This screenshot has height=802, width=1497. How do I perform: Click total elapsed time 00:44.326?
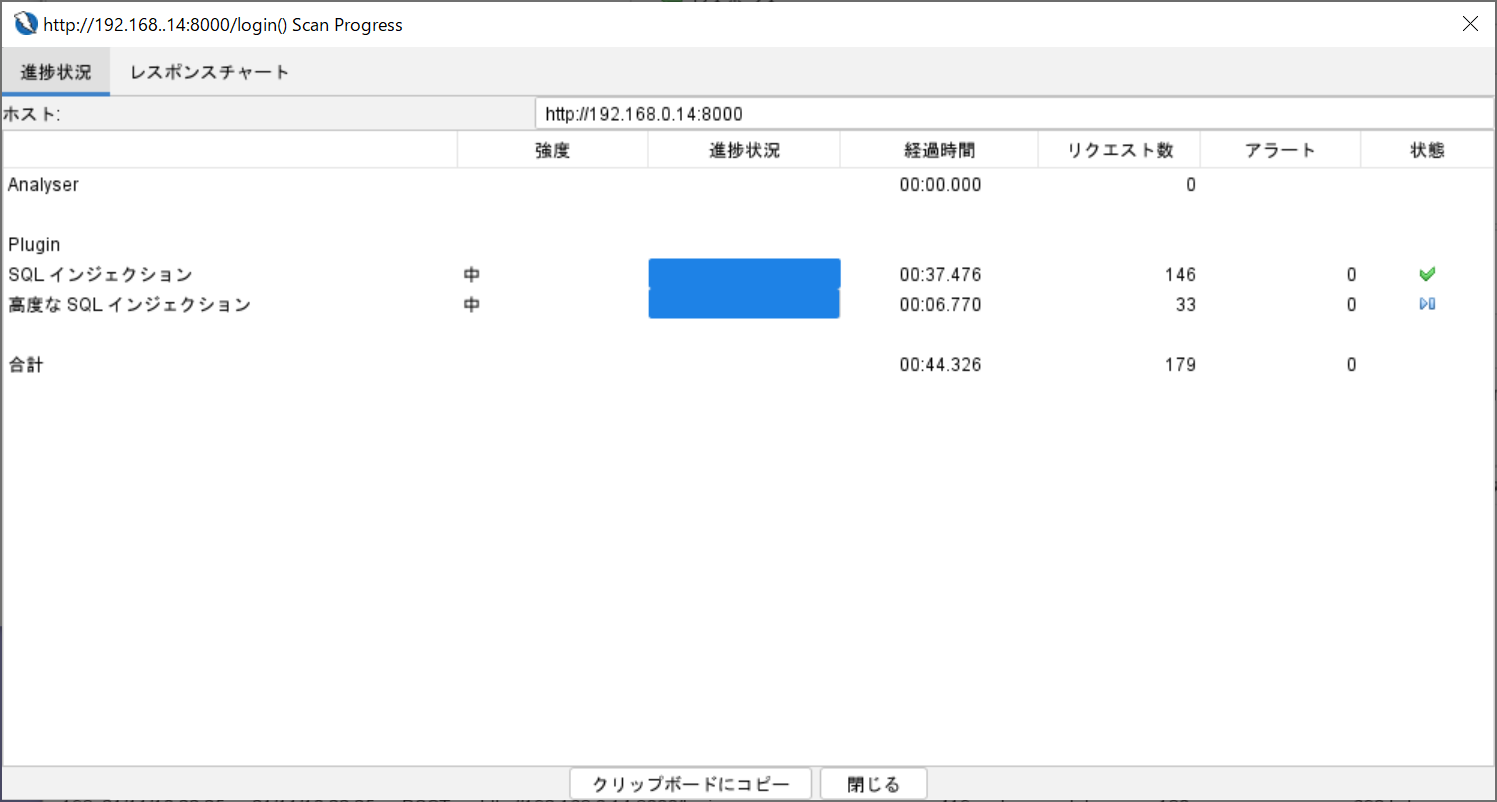tap(940, 365)
